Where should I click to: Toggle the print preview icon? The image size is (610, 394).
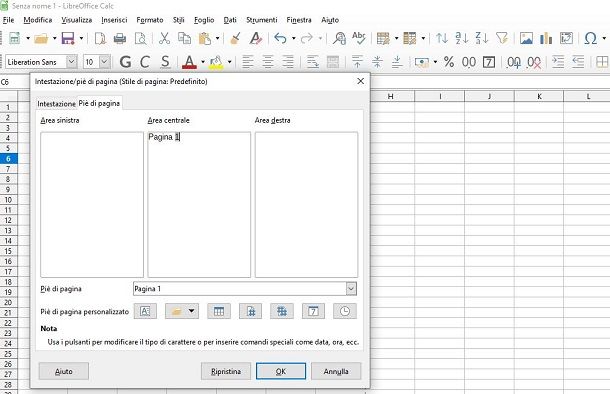coord(140,38)
